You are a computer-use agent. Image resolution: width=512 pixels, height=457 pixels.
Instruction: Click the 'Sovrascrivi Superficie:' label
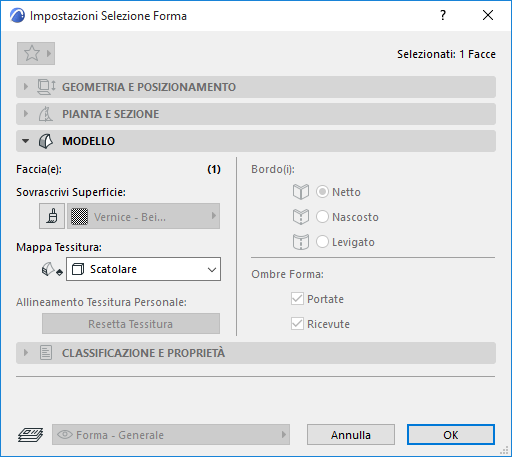[71, 192]
